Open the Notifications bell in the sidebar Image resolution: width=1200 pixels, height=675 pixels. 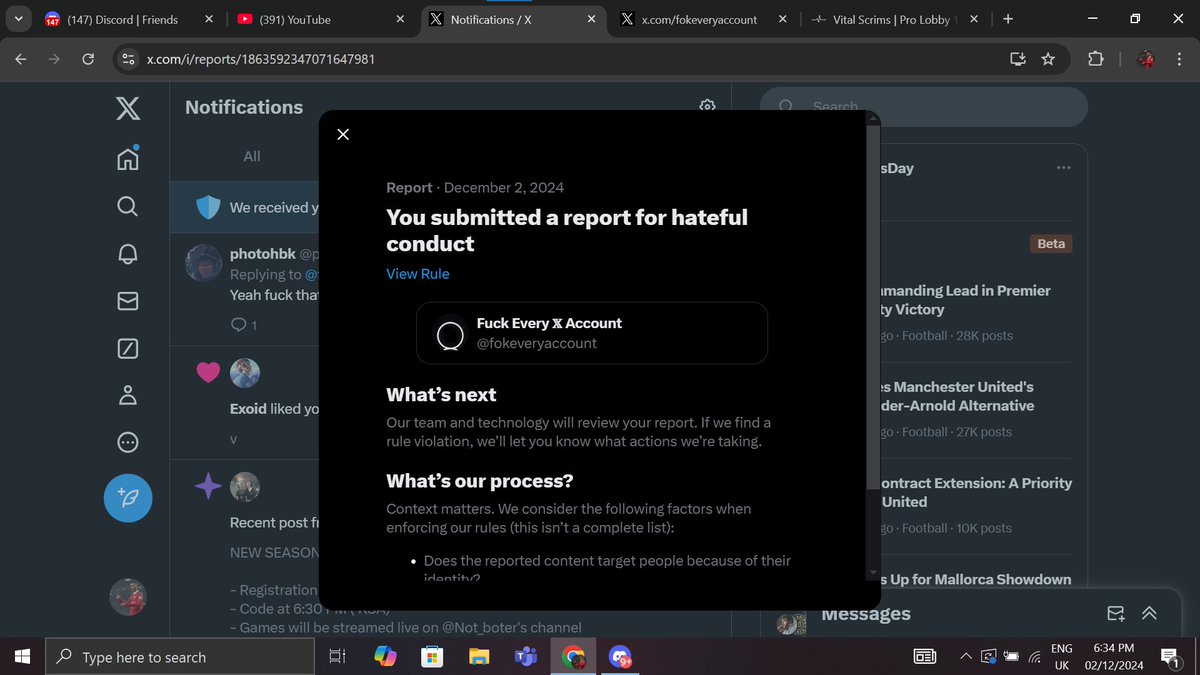pyautogui.click(x=127, y=254)
